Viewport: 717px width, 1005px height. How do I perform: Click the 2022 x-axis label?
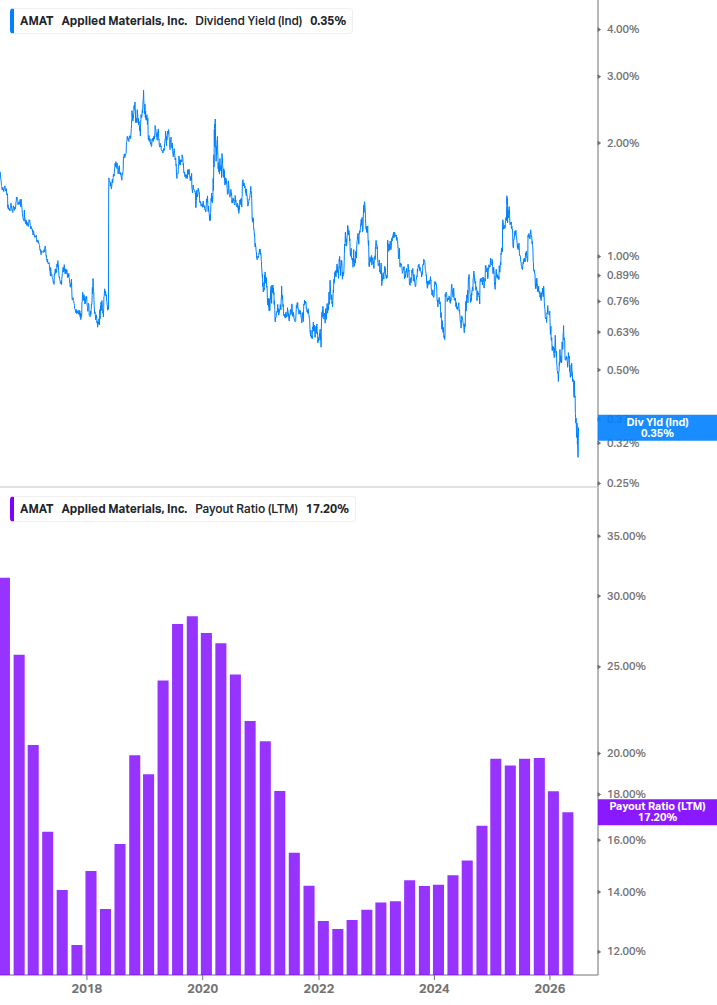tap(318, 988)
